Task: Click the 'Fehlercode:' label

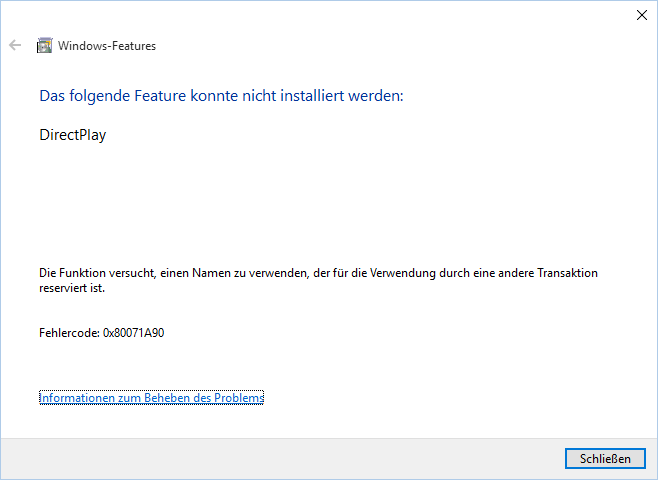Action: (69, 333)
